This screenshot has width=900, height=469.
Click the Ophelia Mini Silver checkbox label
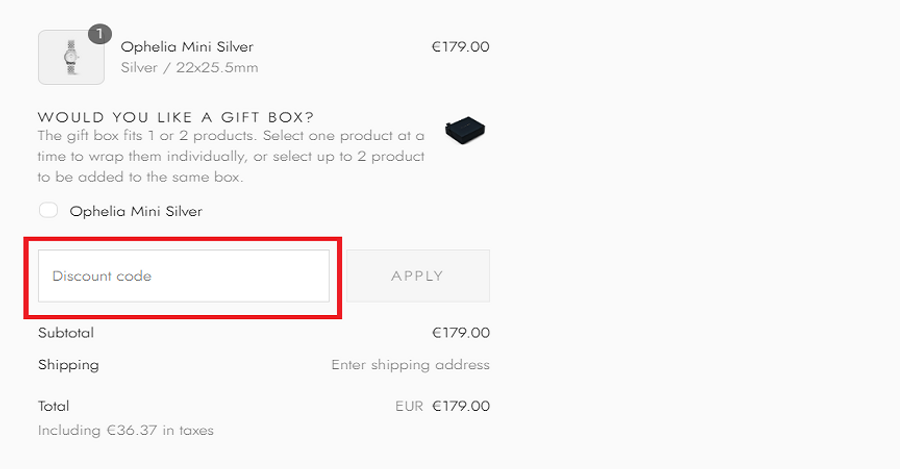coord(135,211)
